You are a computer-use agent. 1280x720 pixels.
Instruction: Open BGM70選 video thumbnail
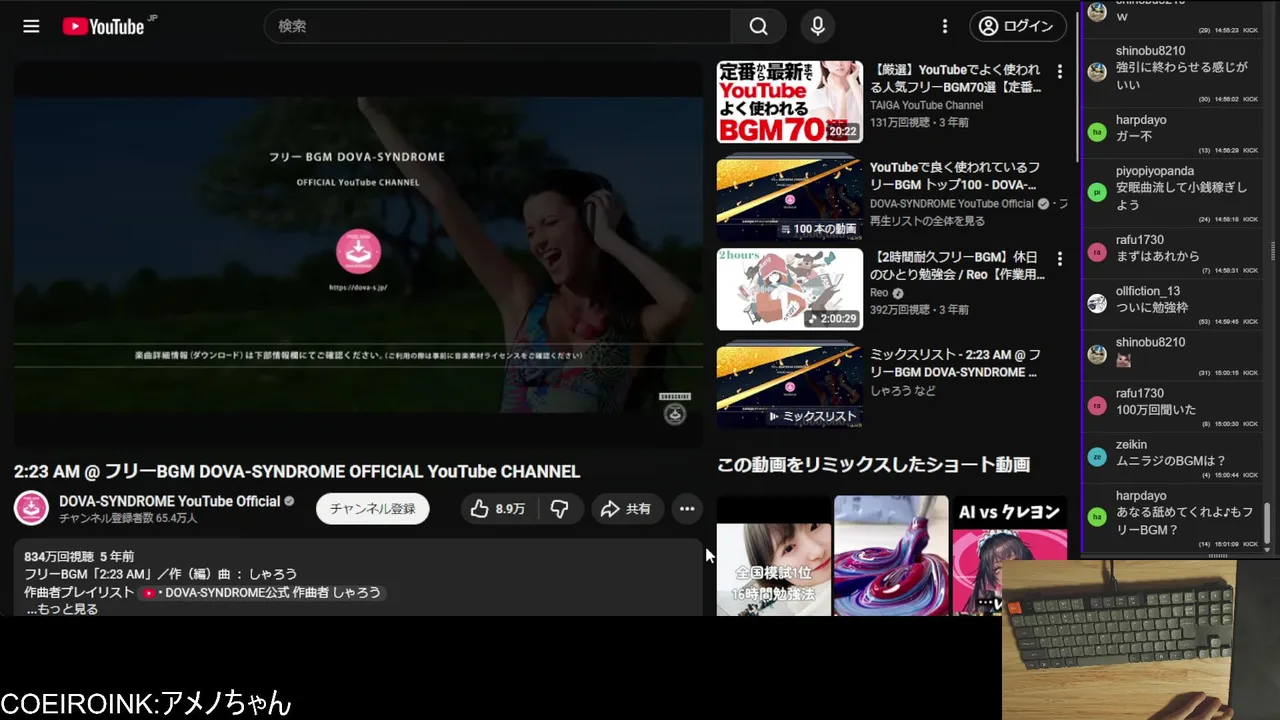click(x=789, y=102)
